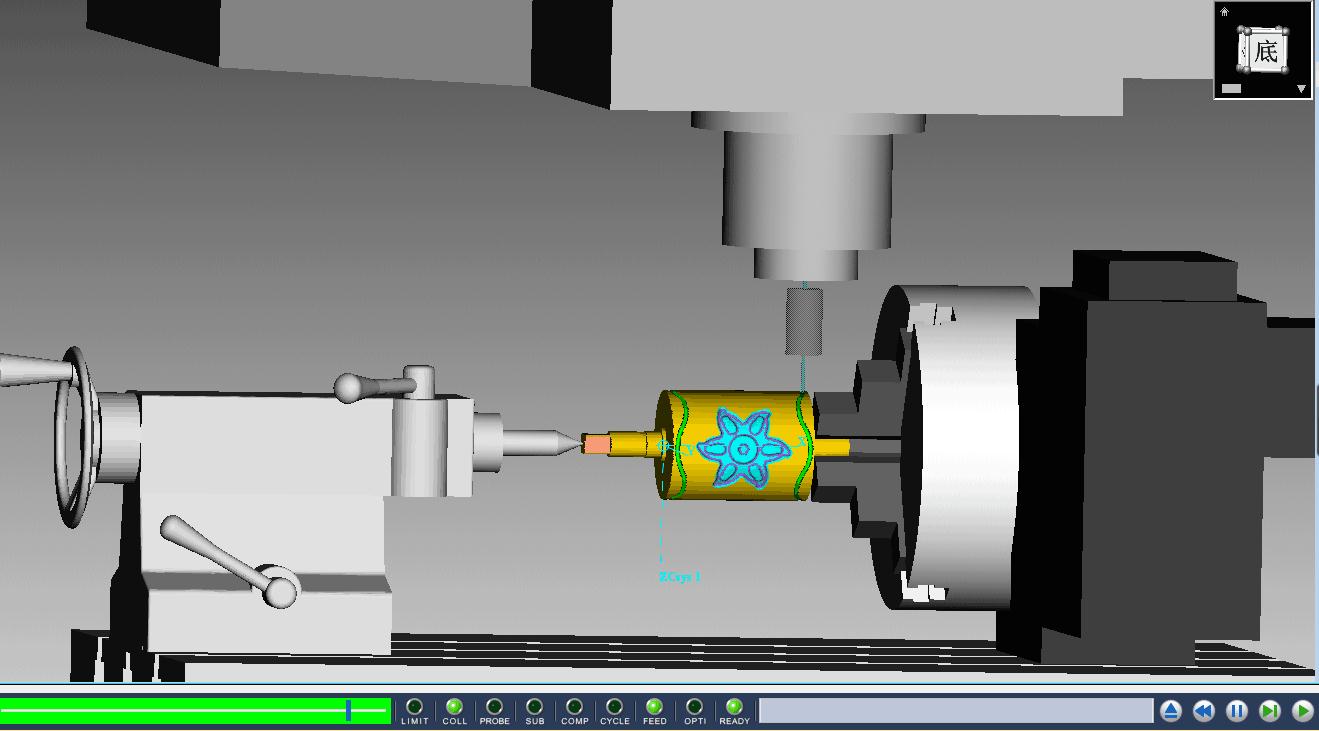This screenshot has height=731, width=1319.
Task: Click the 底 face of view cube
Action: (x=1265, y=51)
